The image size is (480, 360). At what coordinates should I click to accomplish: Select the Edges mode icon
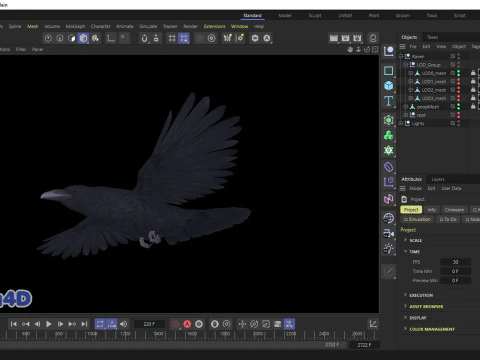coord(60,38)
